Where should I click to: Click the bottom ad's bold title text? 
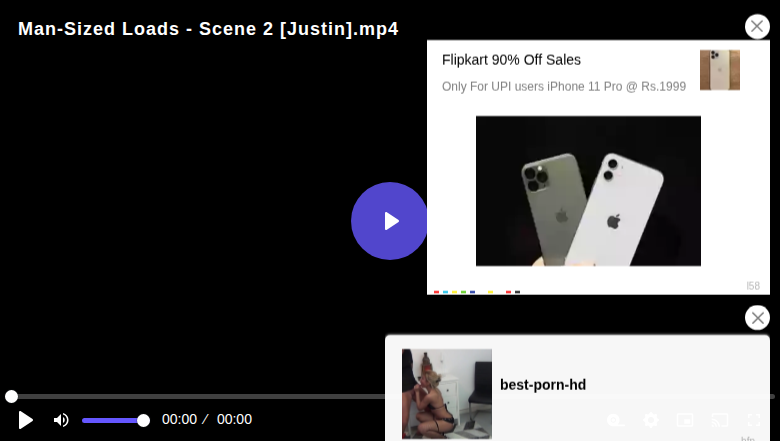543,385
